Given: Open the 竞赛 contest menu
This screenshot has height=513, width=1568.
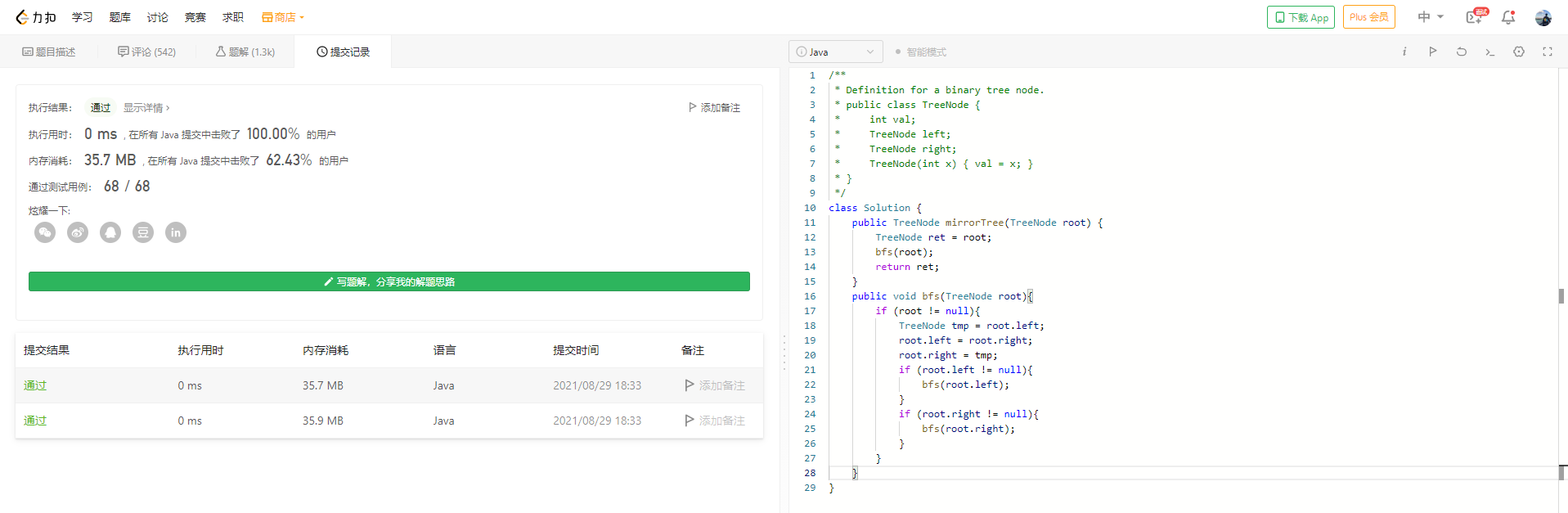Looking at the screenshot, I should coord(195,17).
